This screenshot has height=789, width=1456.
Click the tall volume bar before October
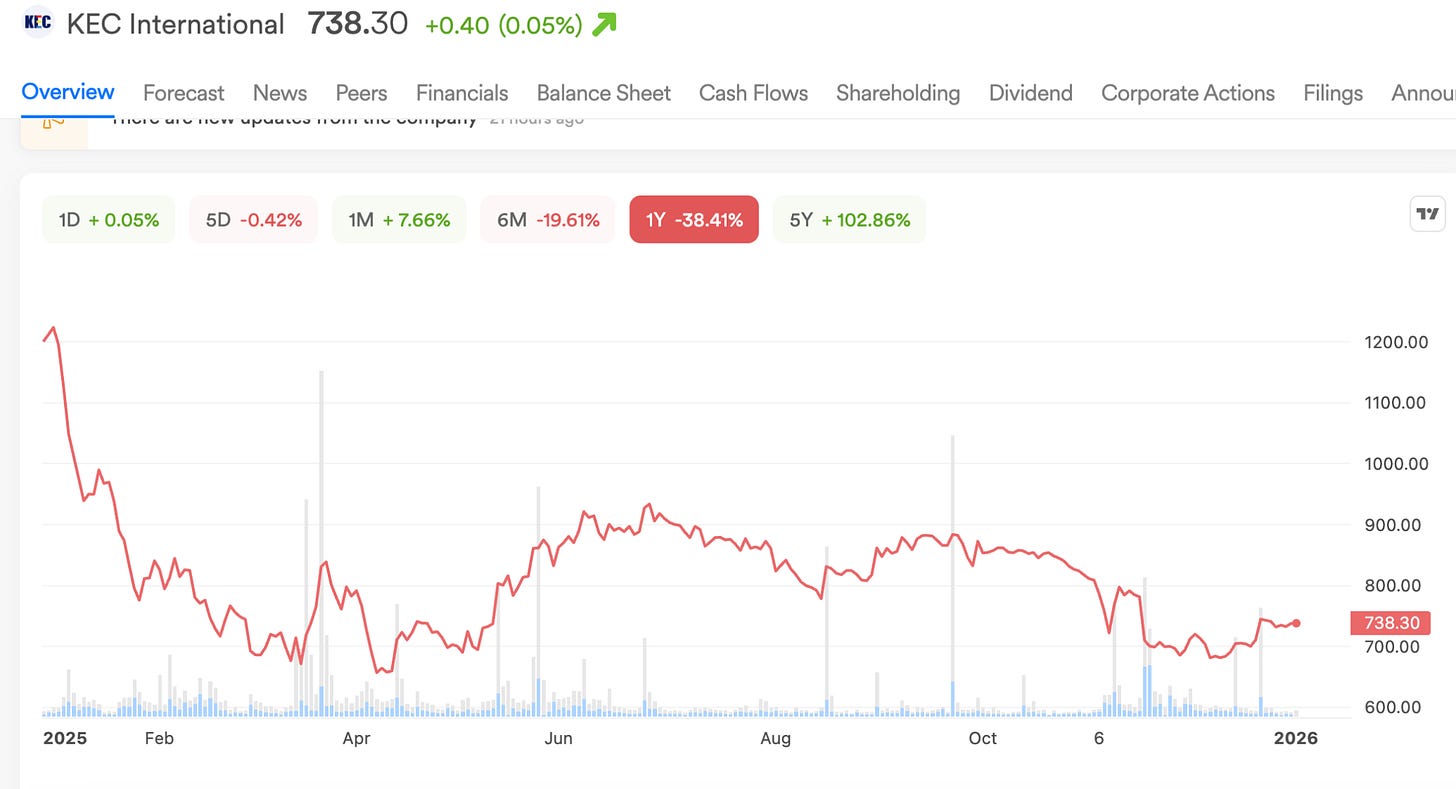point(952,576)
